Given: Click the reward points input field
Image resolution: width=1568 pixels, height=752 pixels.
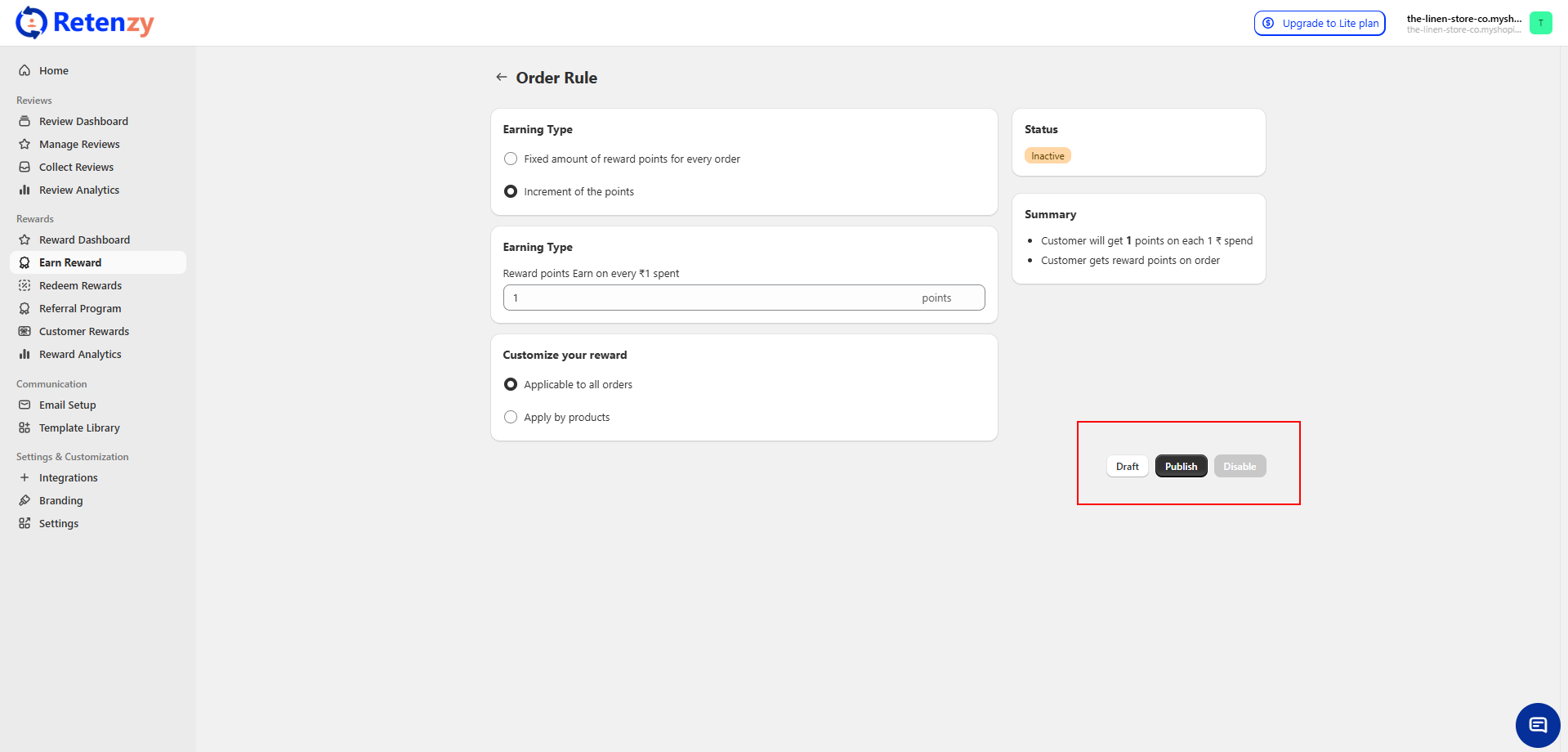Looking at the screenshot, I should click(711, 298).
